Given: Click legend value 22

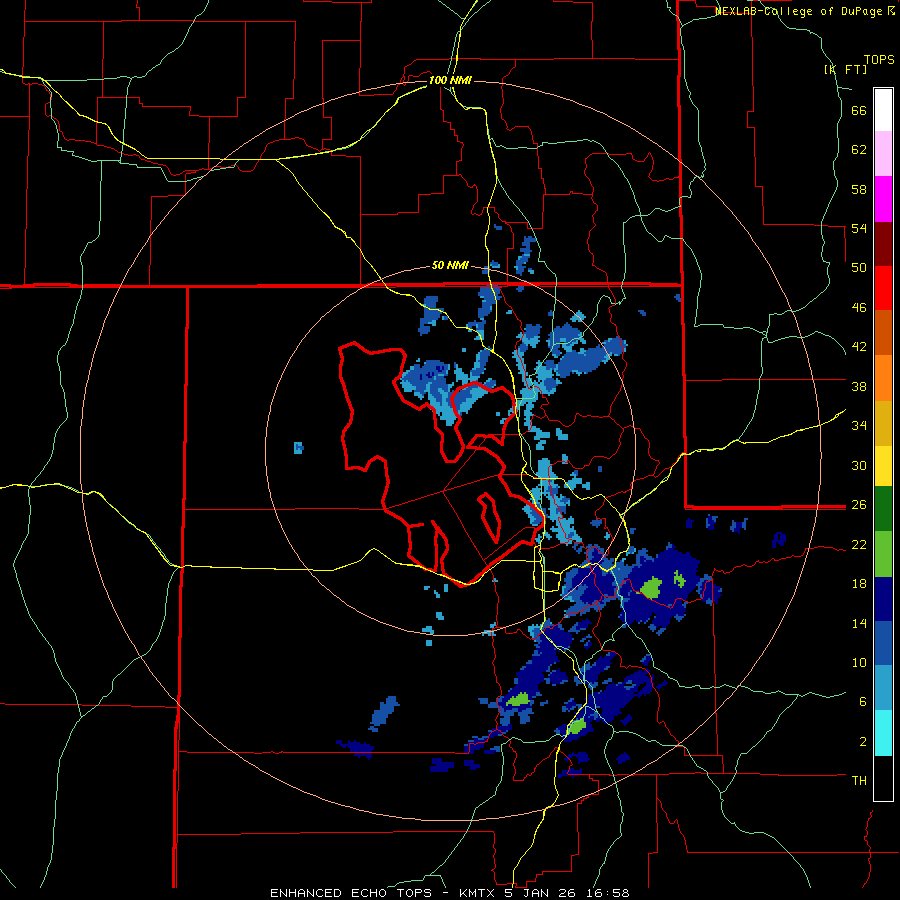Looking at the screenshot, I should point(859,545).
